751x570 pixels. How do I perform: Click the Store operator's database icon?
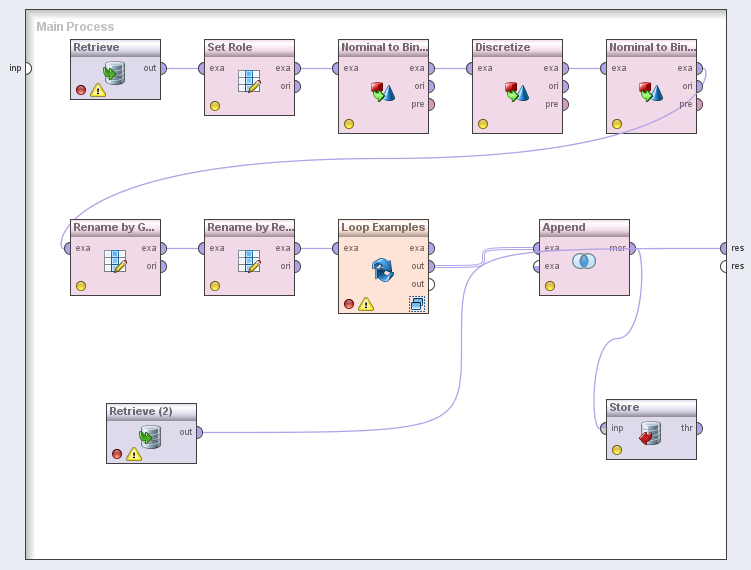click(x=650, y=433)
